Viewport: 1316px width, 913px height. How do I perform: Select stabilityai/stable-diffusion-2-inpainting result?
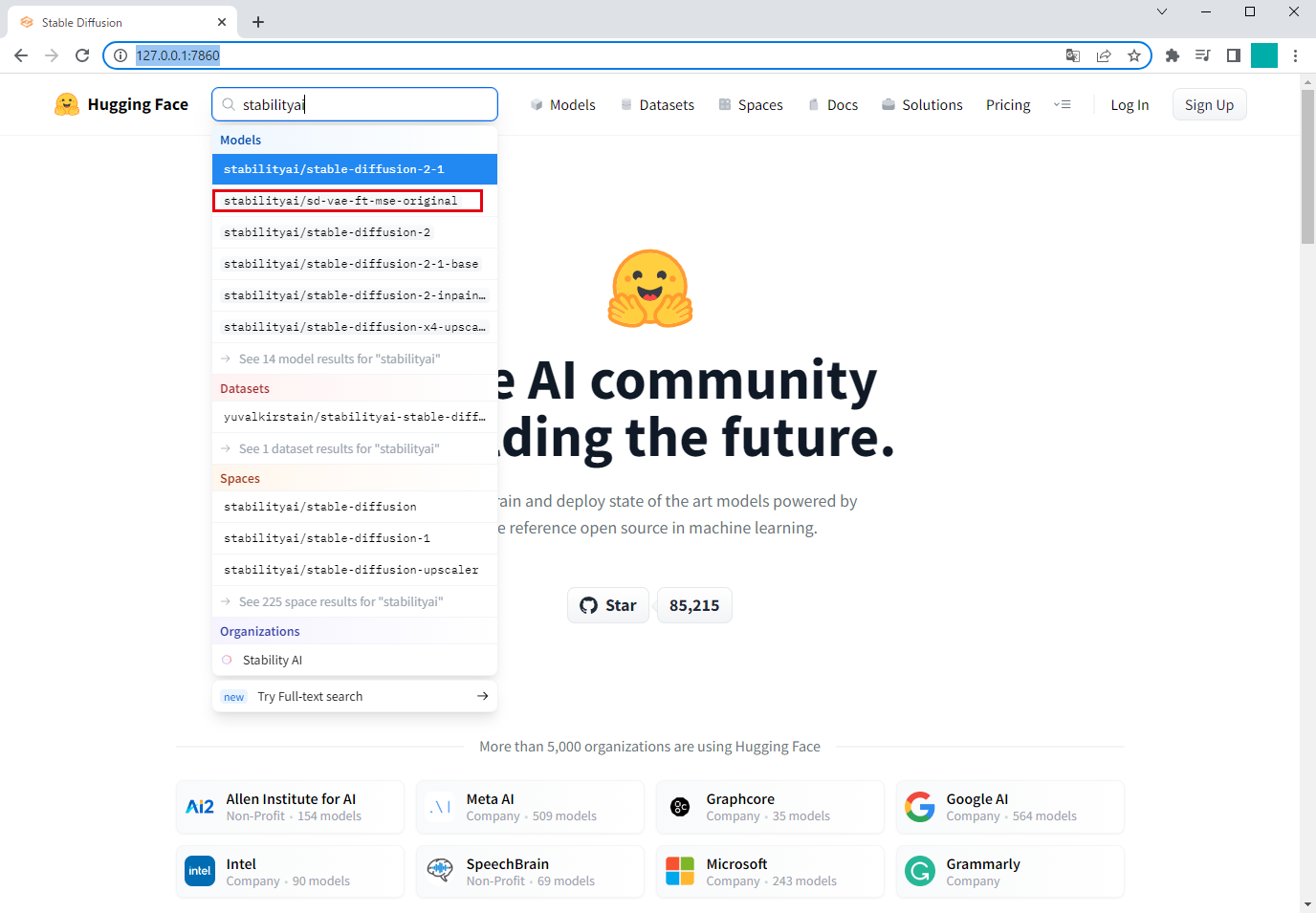point(355,295)
